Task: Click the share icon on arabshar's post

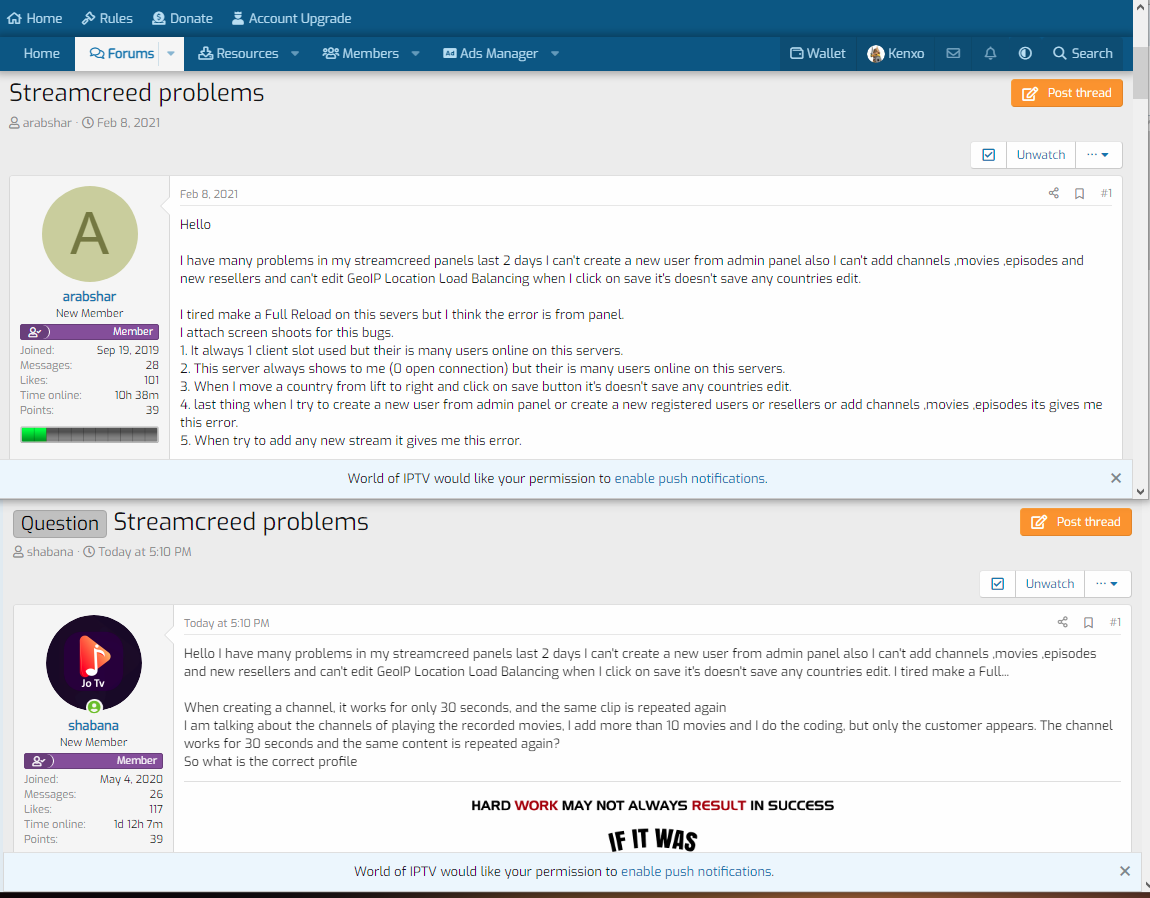Action: pos(1054,193)
